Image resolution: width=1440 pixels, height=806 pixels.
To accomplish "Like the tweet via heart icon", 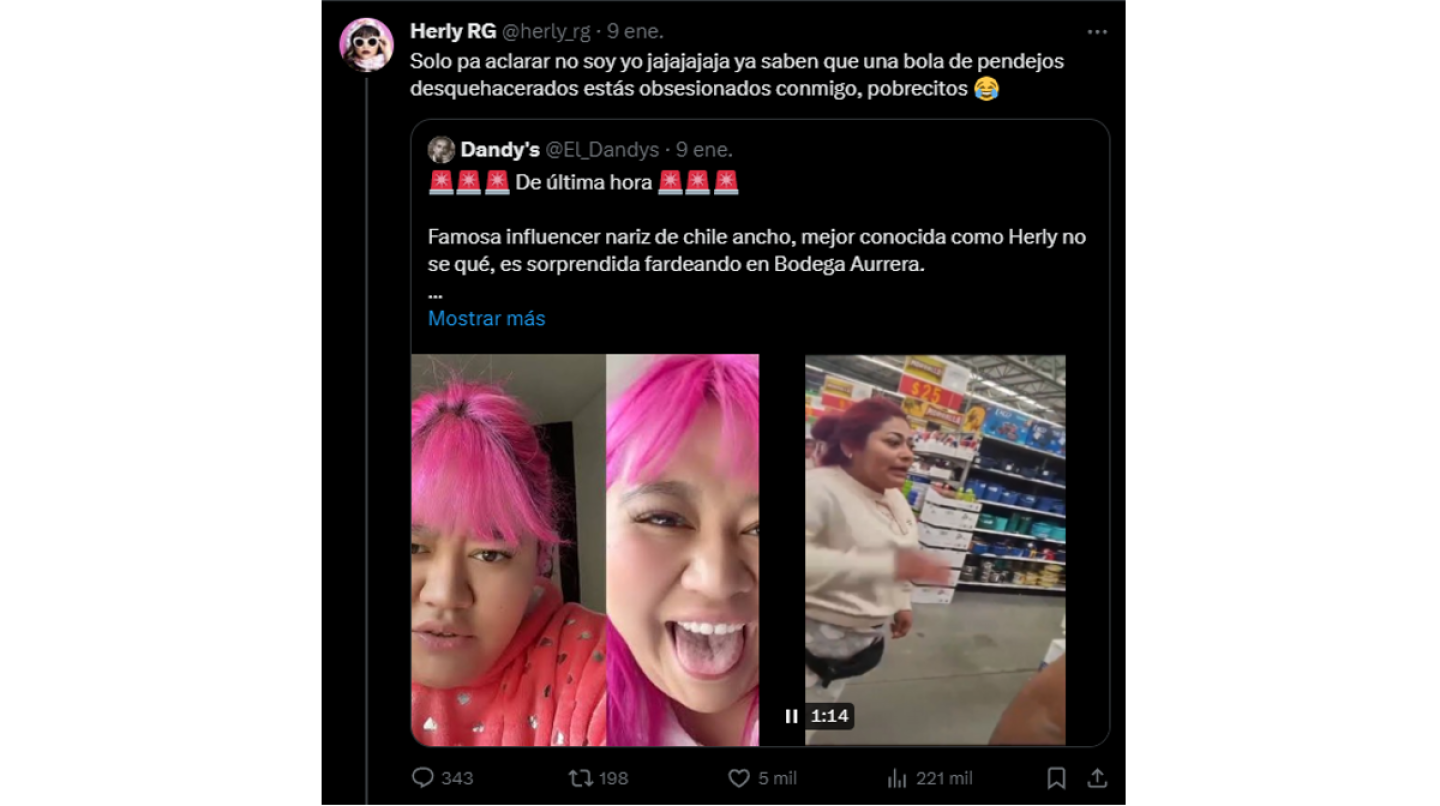I will click(x=739, y=777).
